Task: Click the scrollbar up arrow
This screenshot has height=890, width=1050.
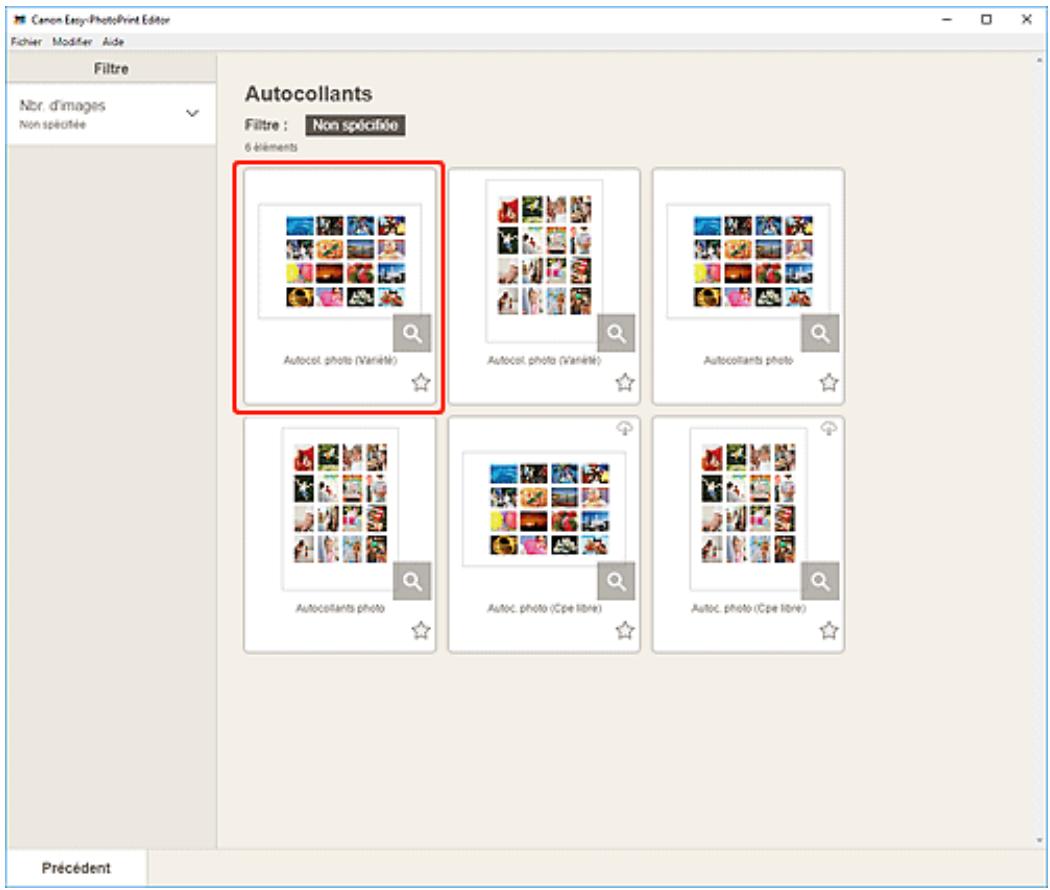Action: 1039,60
